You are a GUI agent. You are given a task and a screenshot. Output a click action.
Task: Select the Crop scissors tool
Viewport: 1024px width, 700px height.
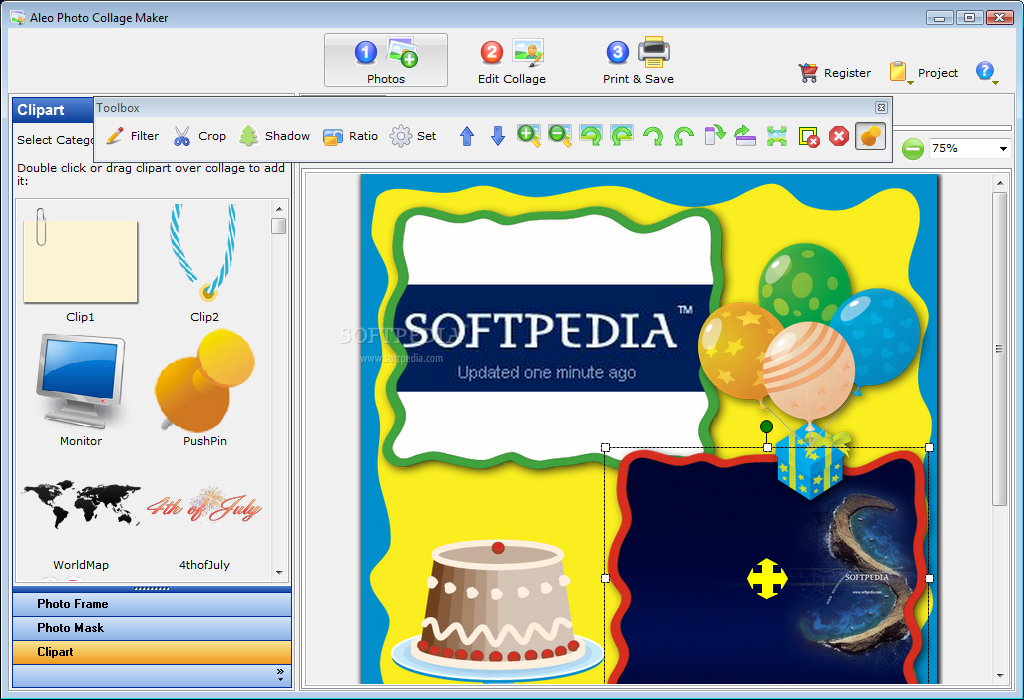[200, 136]
